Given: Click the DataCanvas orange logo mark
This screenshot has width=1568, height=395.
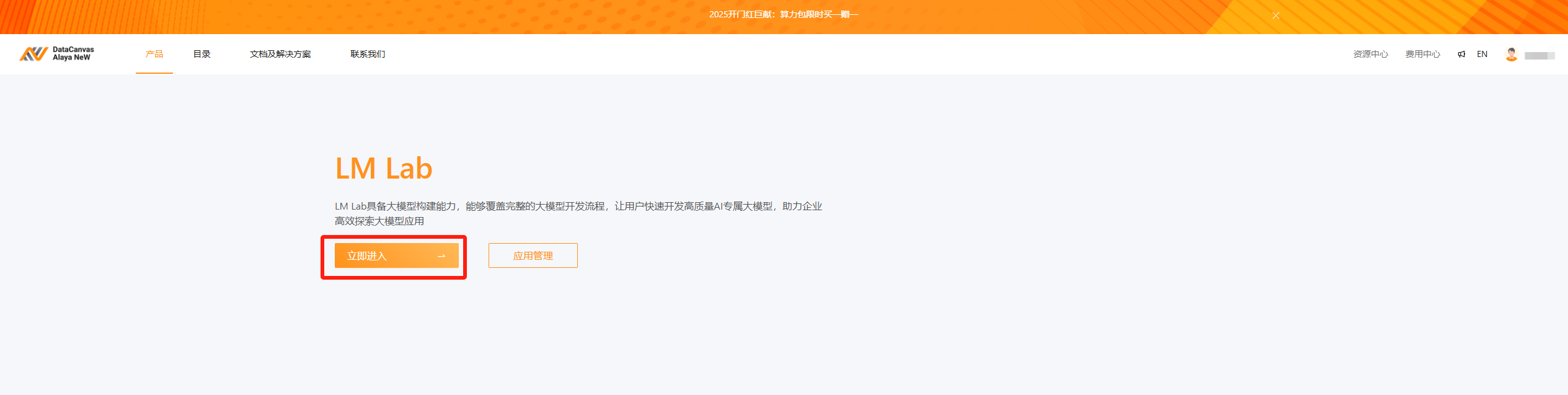Looking at the screenshot, I should pyautogui.click(x=33, y=54).
